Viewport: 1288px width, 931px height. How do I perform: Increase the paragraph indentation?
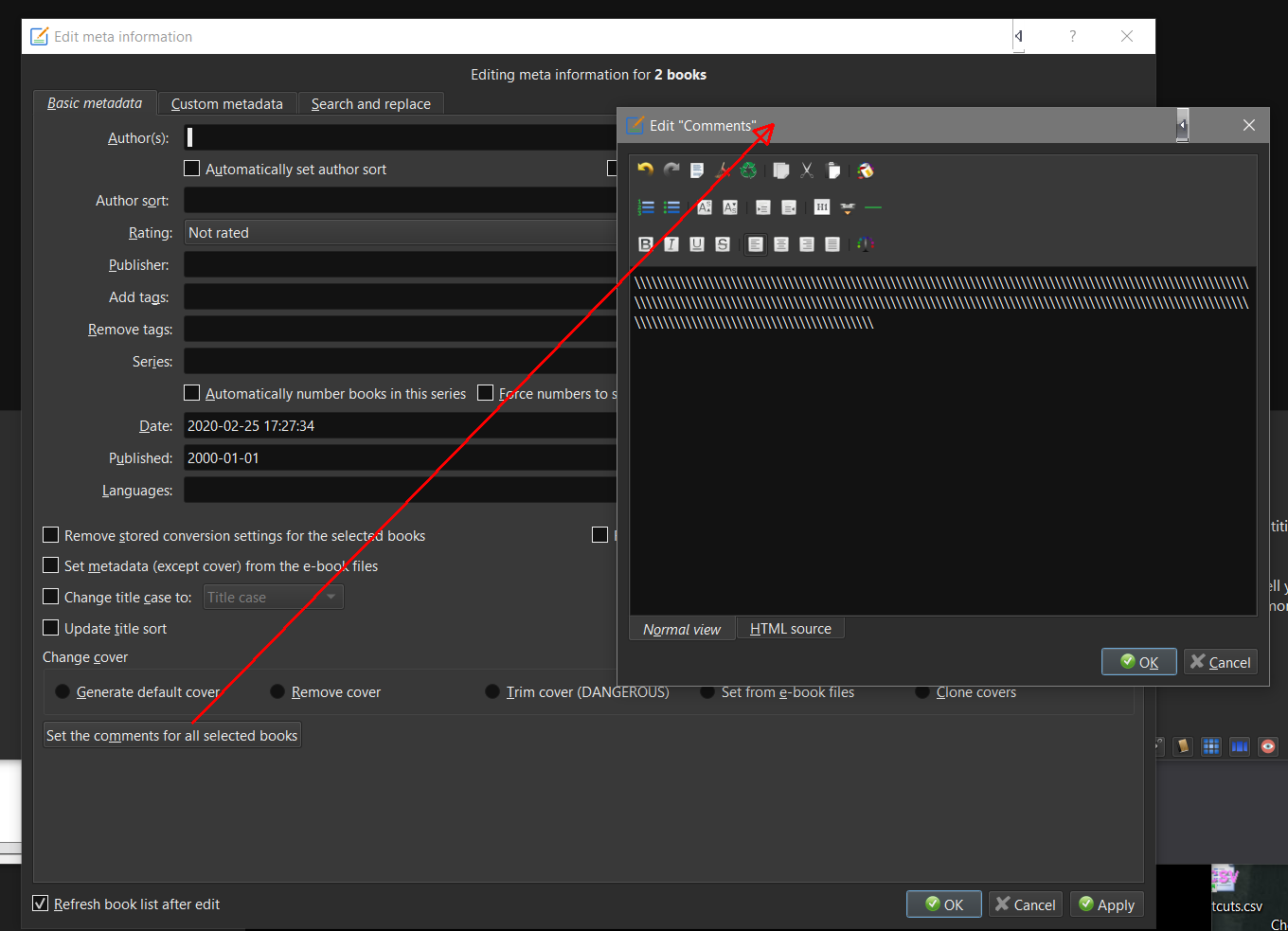763,207
